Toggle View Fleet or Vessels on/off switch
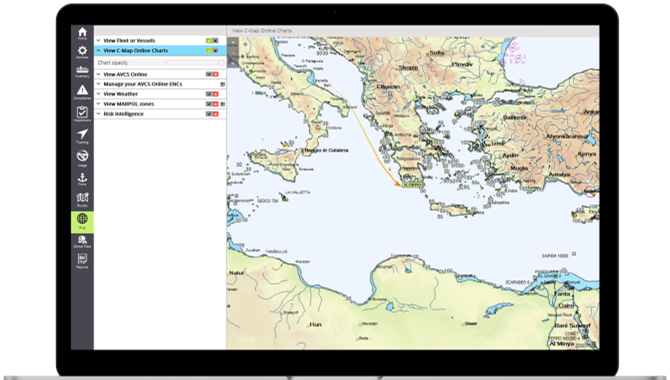Screen dimensions: 670x380 (x=212, y=41)
